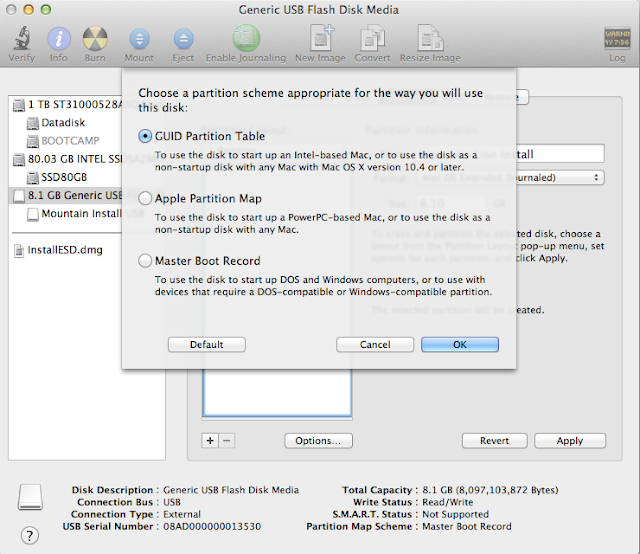Click the Eject toolbar icon
The image size is (640, 554).
183,39
